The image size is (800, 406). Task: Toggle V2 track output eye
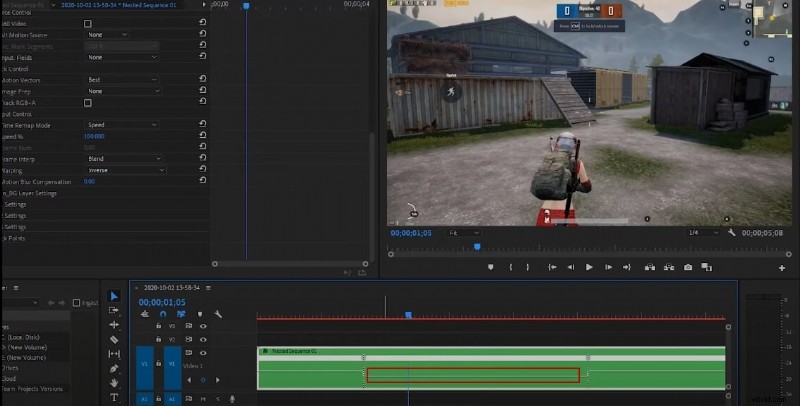[203, 339]
